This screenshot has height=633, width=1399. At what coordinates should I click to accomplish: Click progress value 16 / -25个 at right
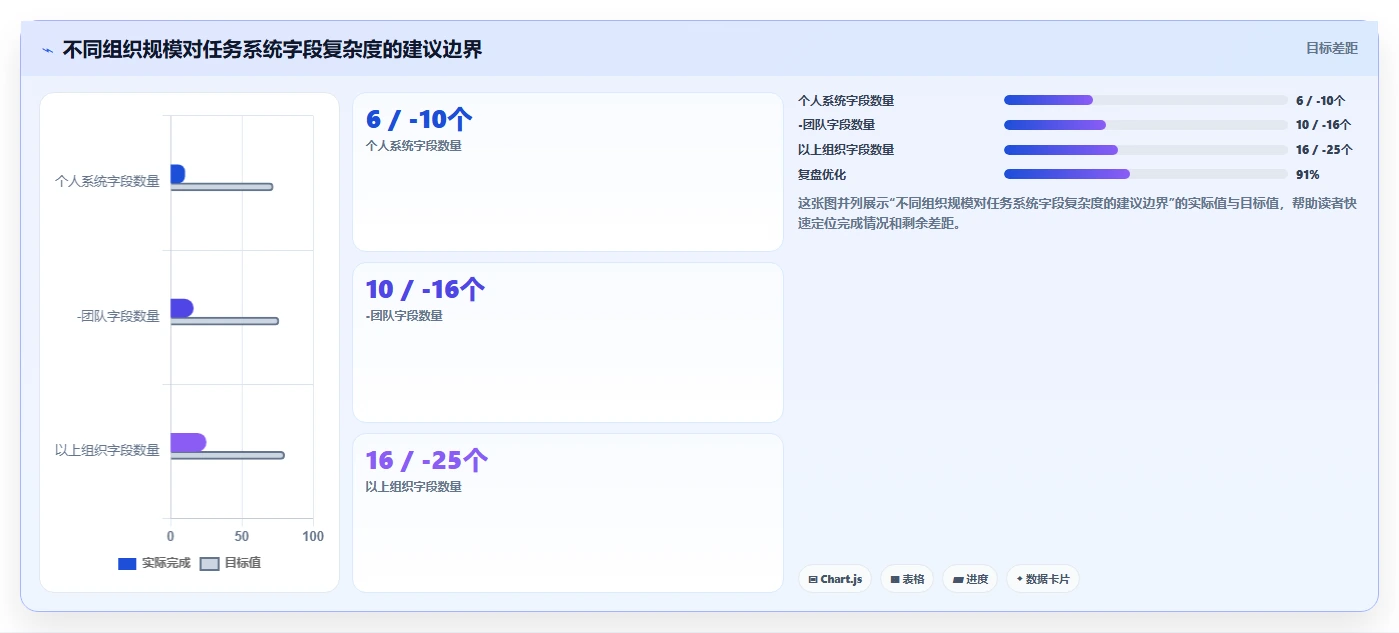pyautogui.click(x=1324, y=150)
